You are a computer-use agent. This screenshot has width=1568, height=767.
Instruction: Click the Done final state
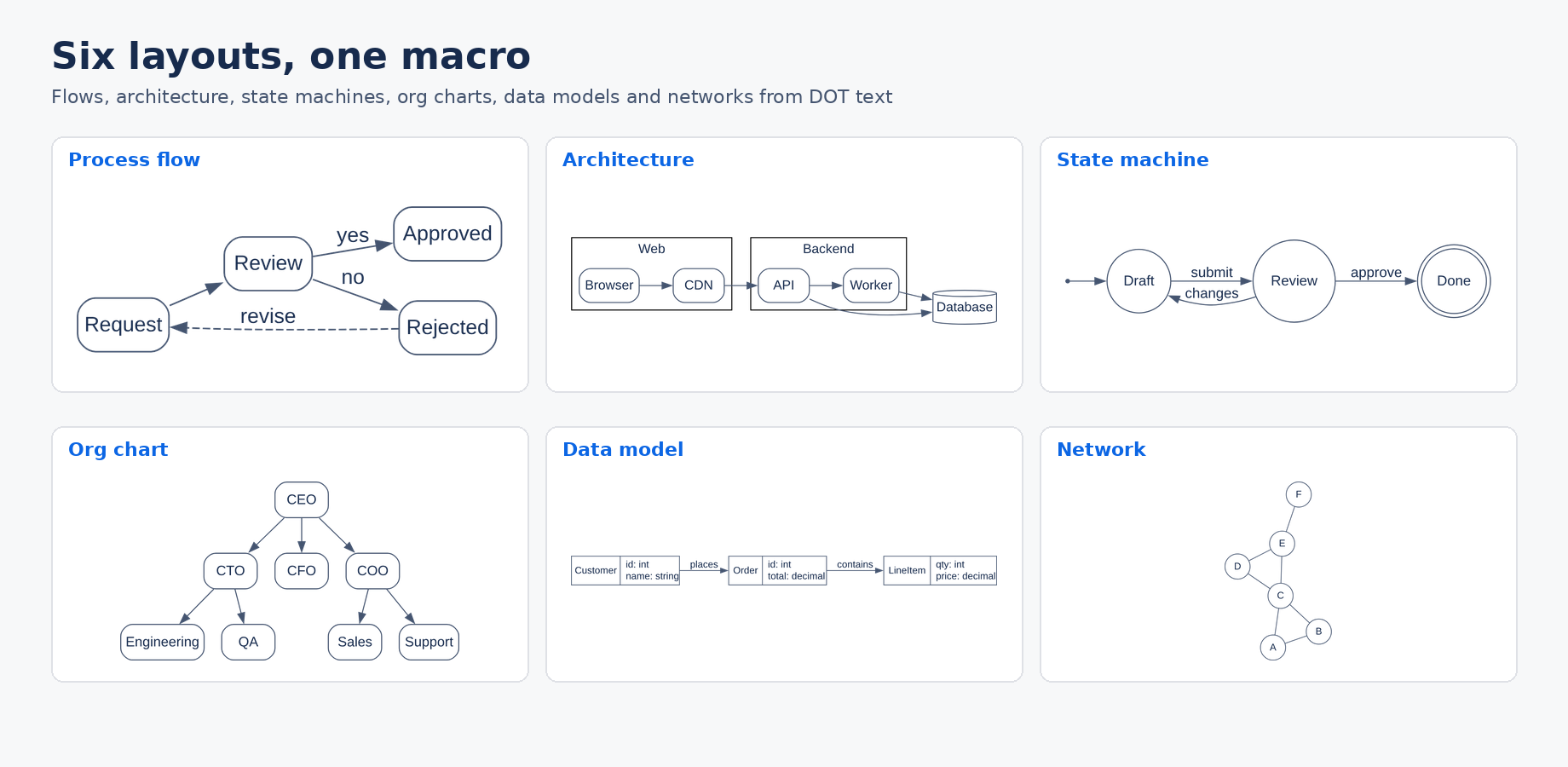(x=1454, y=281)
